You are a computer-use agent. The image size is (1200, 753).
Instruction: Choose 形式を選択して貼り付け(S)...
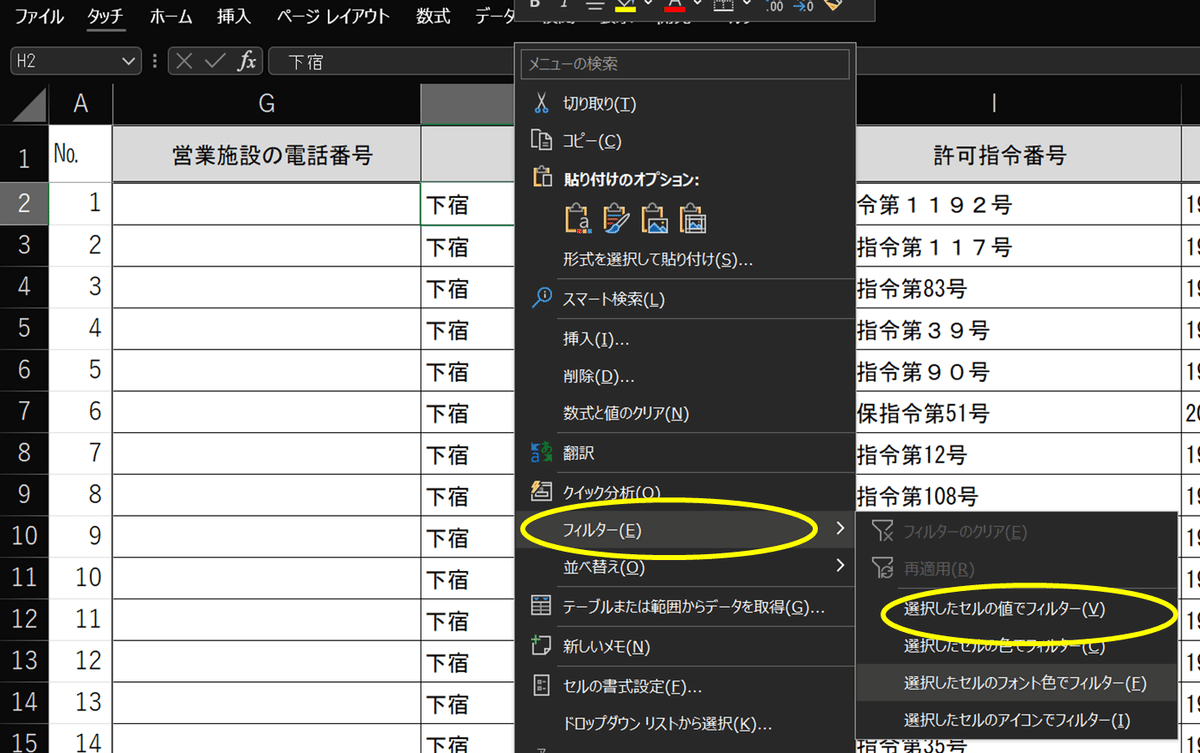pyautogui.click(x=658, y=259)
